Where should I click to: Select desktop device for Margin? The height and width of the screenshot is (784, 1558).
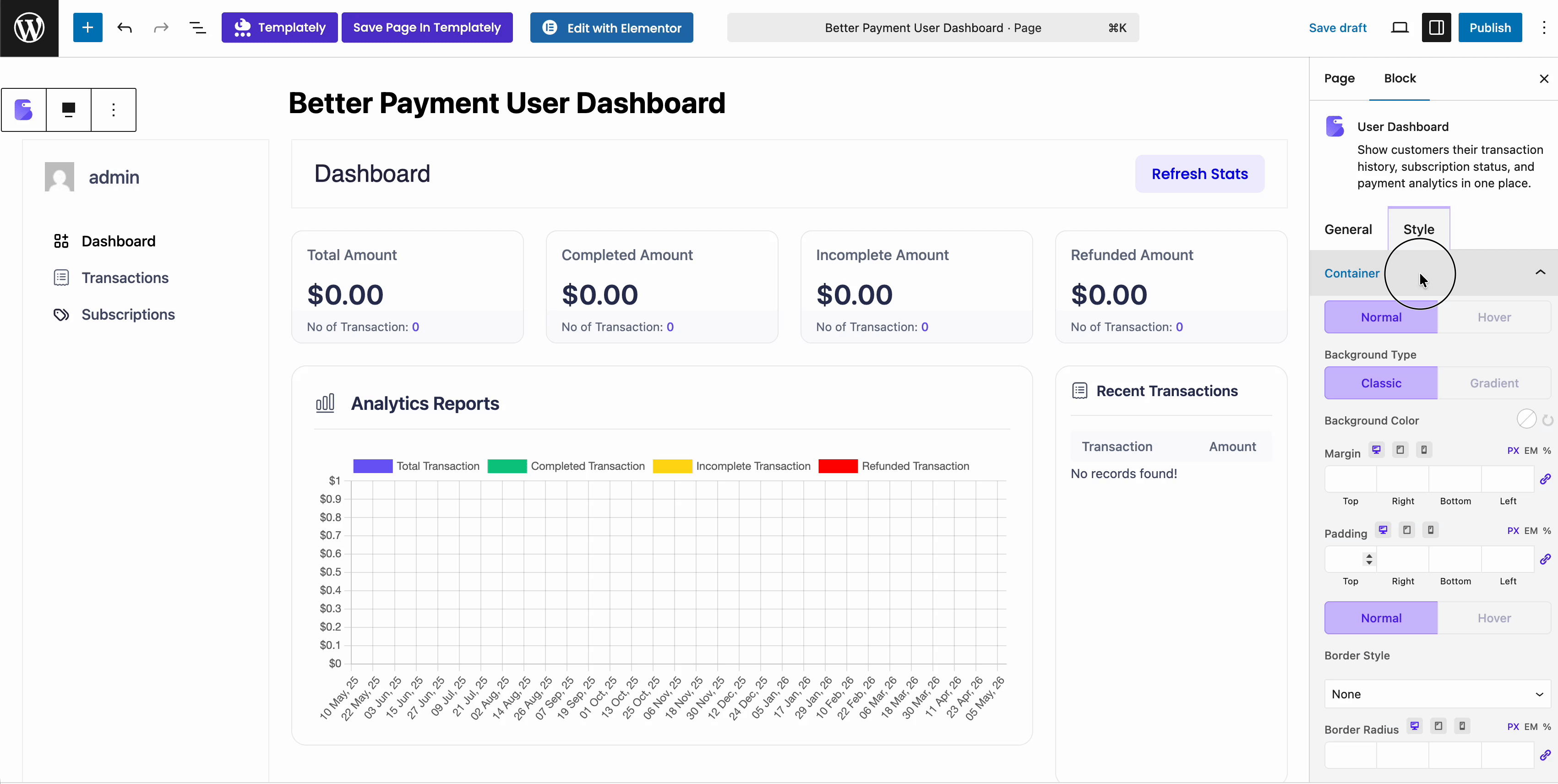click(x=1377, y=450)
